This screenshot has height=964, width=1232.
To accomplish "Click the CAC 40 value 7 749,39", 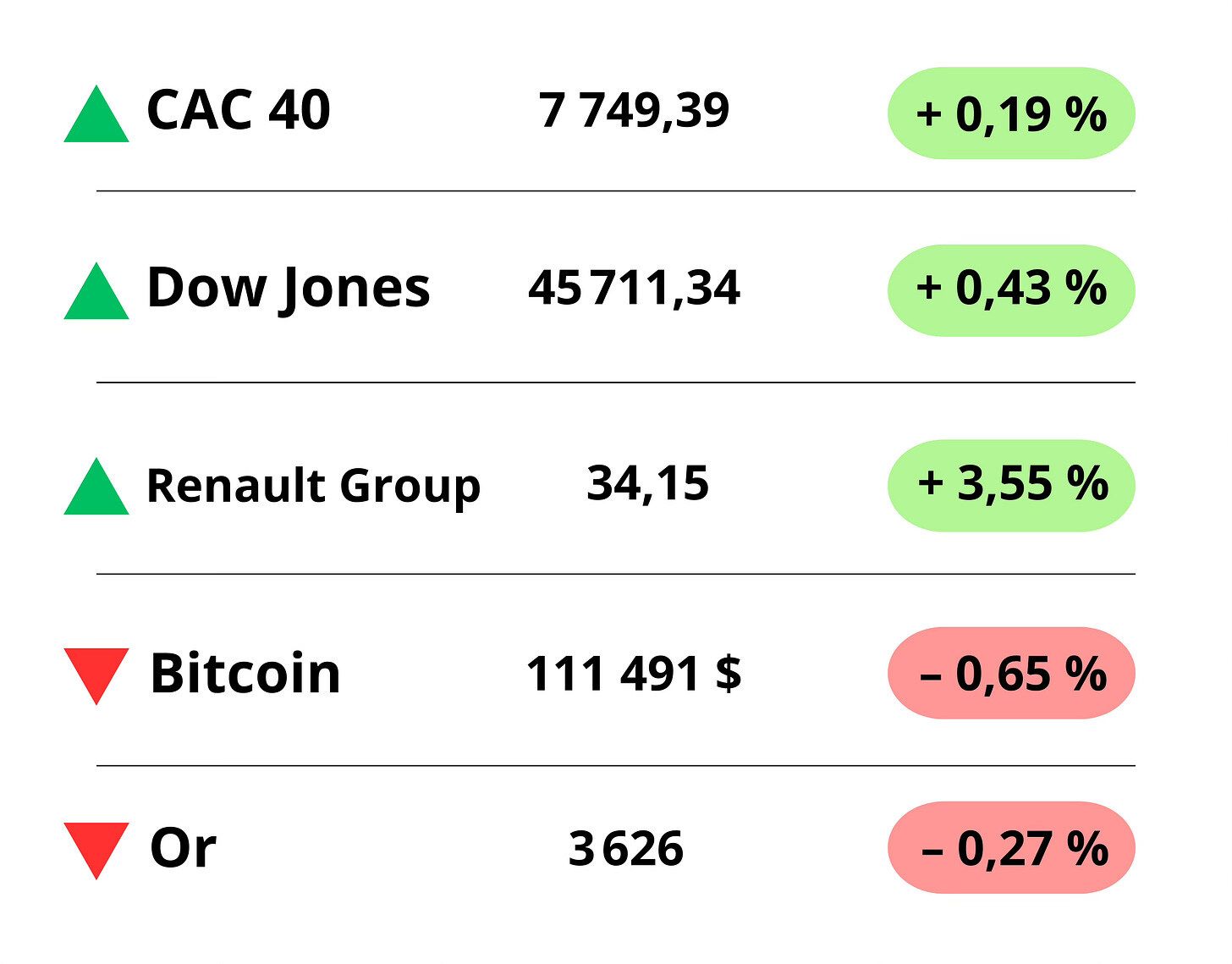I will point(634,111).
